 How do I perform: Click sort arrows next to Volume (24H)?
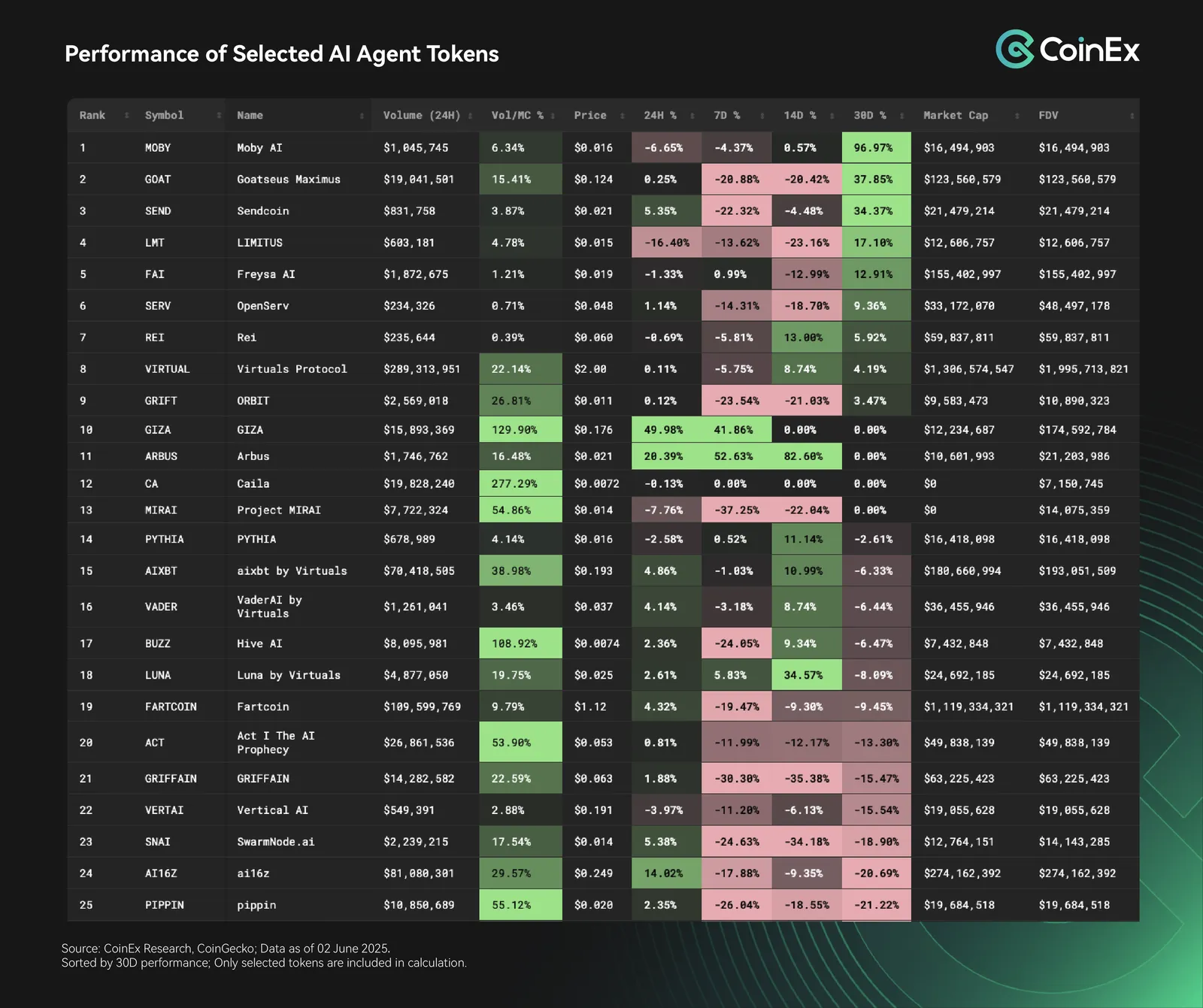coord(470,116)
